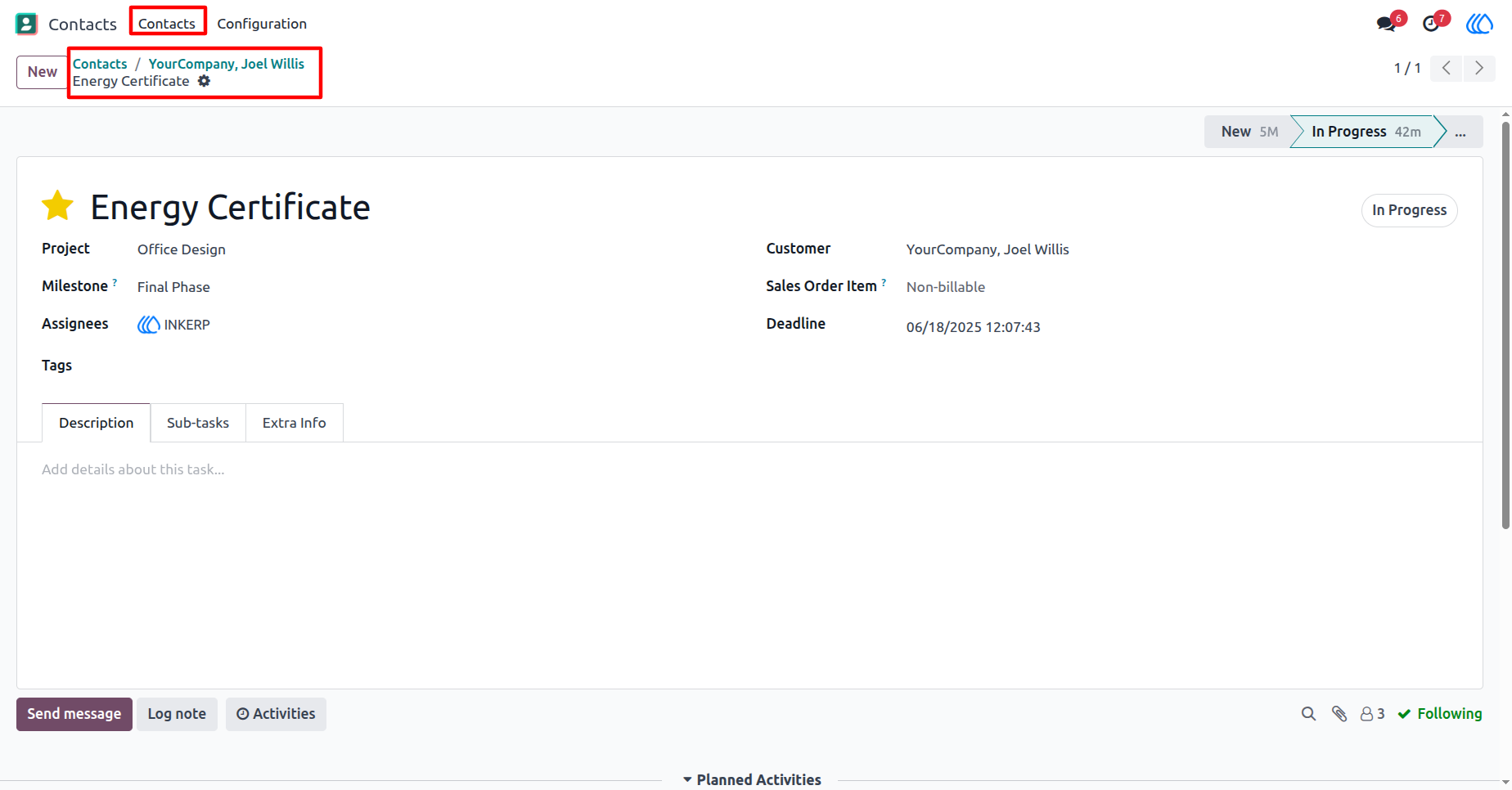This screenshot has width=1512, height=790.
Task: Toggle the yellow priority star
Action: 58,206
